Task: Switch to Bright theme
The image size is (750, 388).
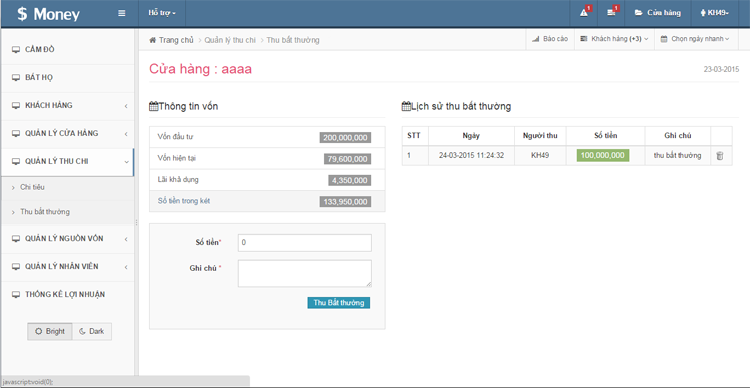Action: pyautogui.click(x=50, y=332)
